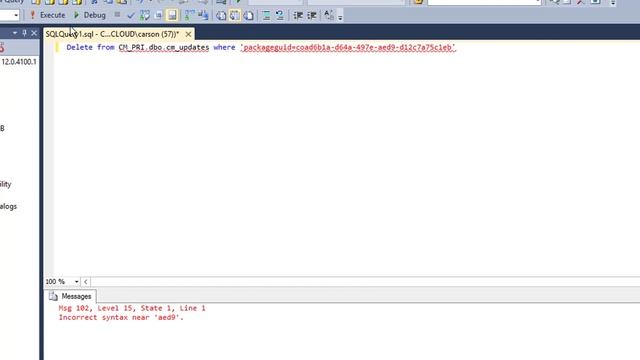Click 'Incorrect syntax near aed9' message
This screenshot has width=640, height=360.
(121, 318)
